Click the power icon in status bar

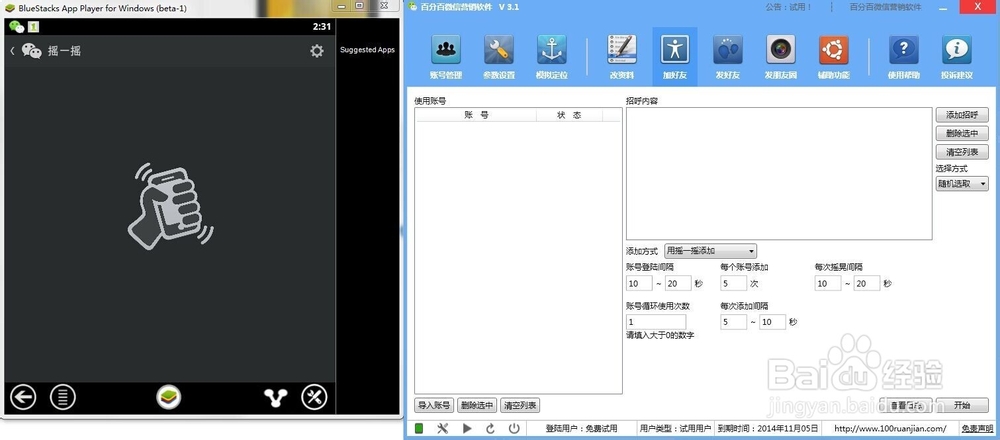[514, 429]
